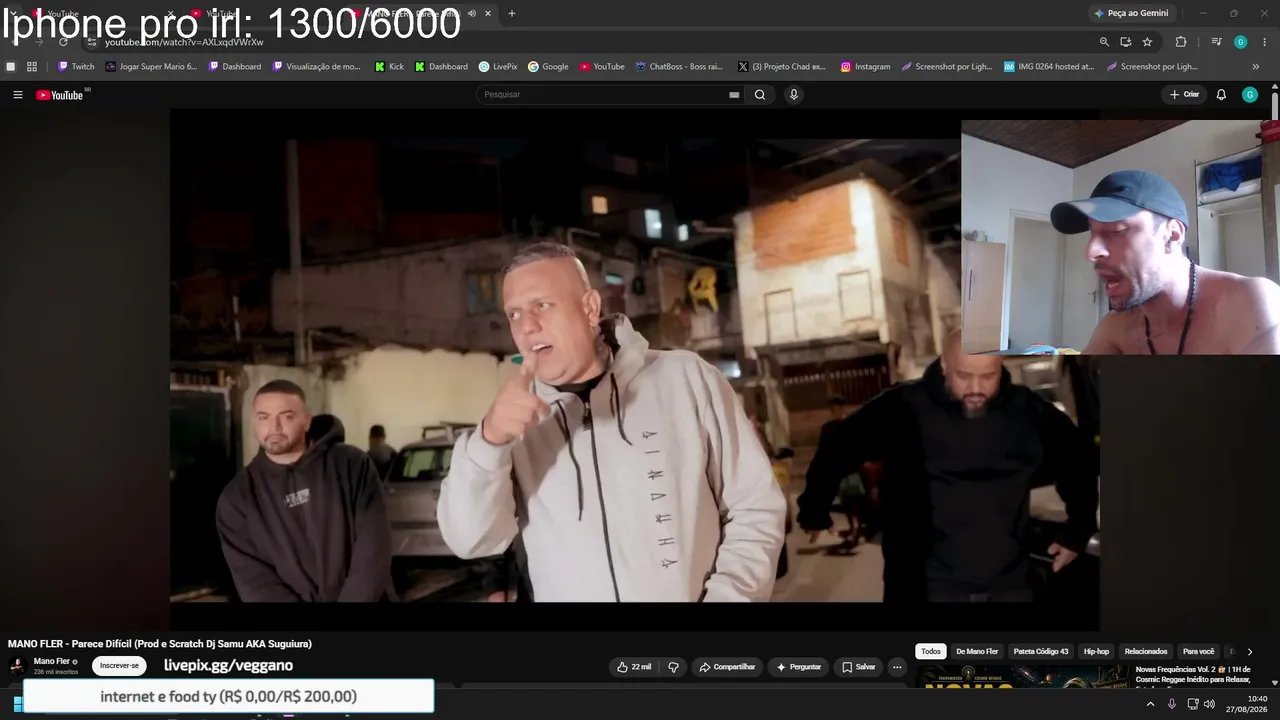This screenshot has width=1280, height=720.
Task: Click the Perguntar ask button
Action: click(x=799, y=667)
